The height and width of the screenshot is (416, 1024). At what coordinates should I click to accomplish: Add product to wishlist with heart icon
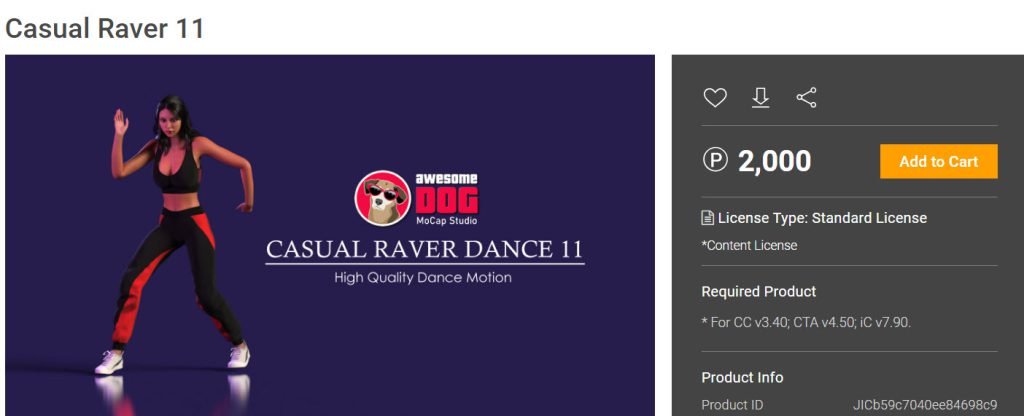(715, 98)
